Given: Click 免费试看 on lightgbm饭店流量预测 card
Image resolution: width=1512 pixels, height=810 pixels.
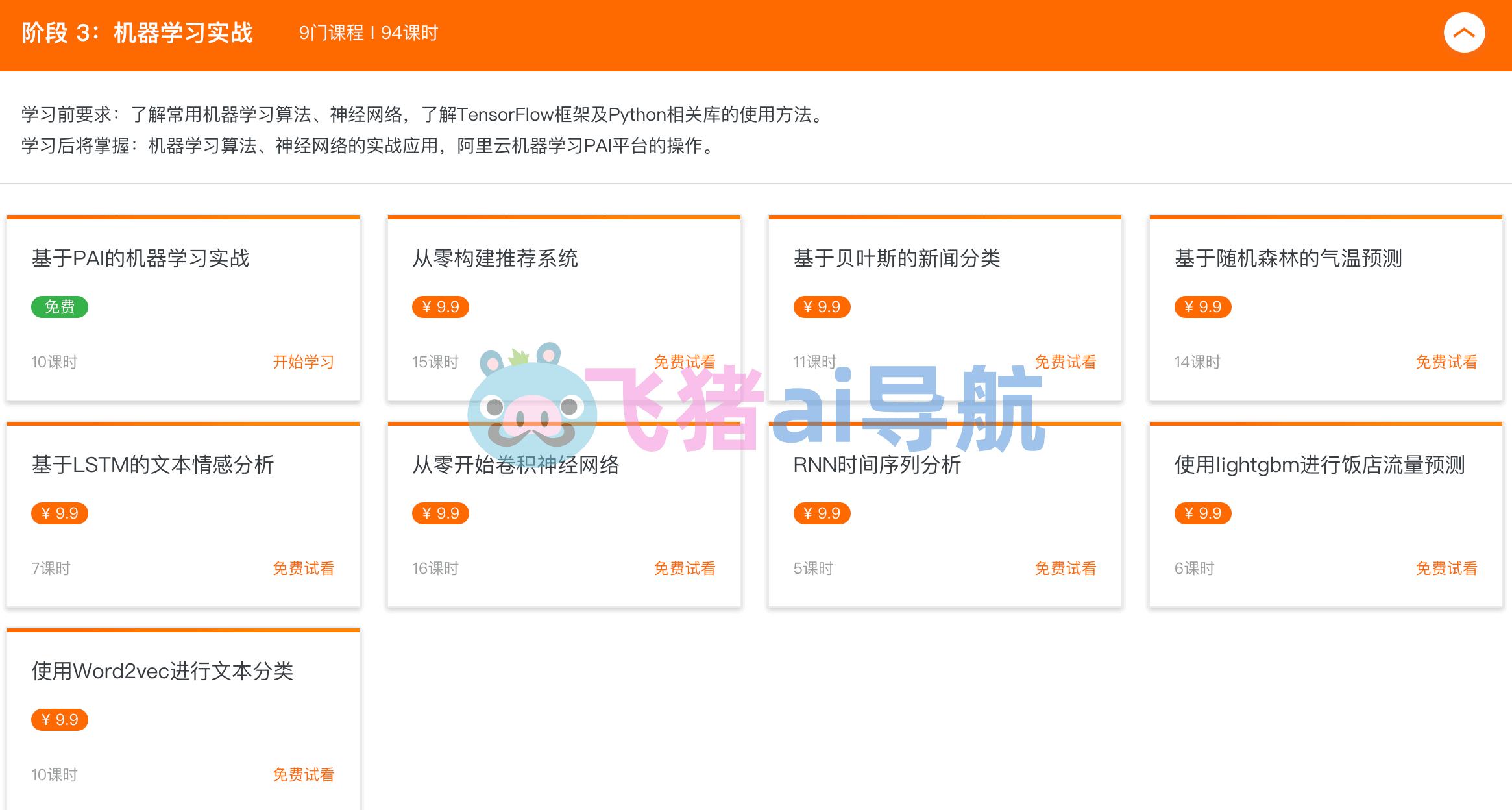Looking at the screenshot, I should coord(1446,568).
